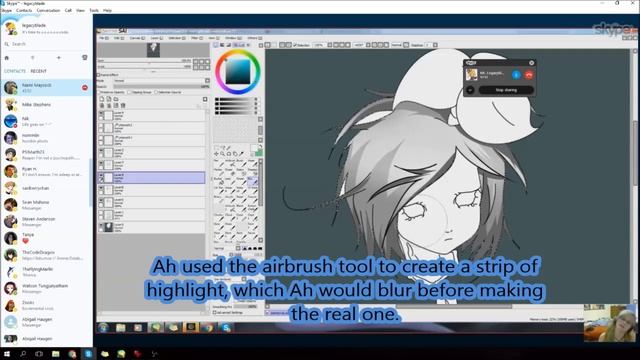Open chat with Sean Mahone
640x360 pixels.
point(47,204)
